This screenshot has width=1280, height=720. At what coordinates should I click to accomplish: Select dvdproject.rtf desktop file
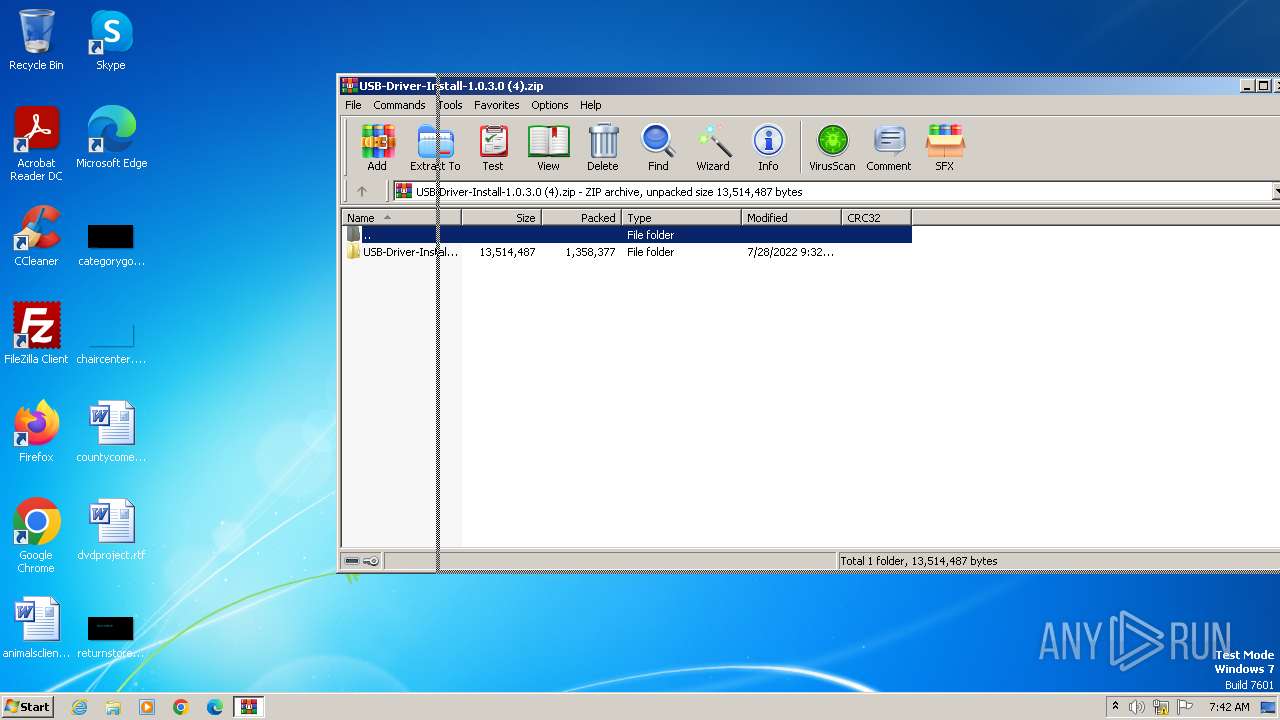111,530
